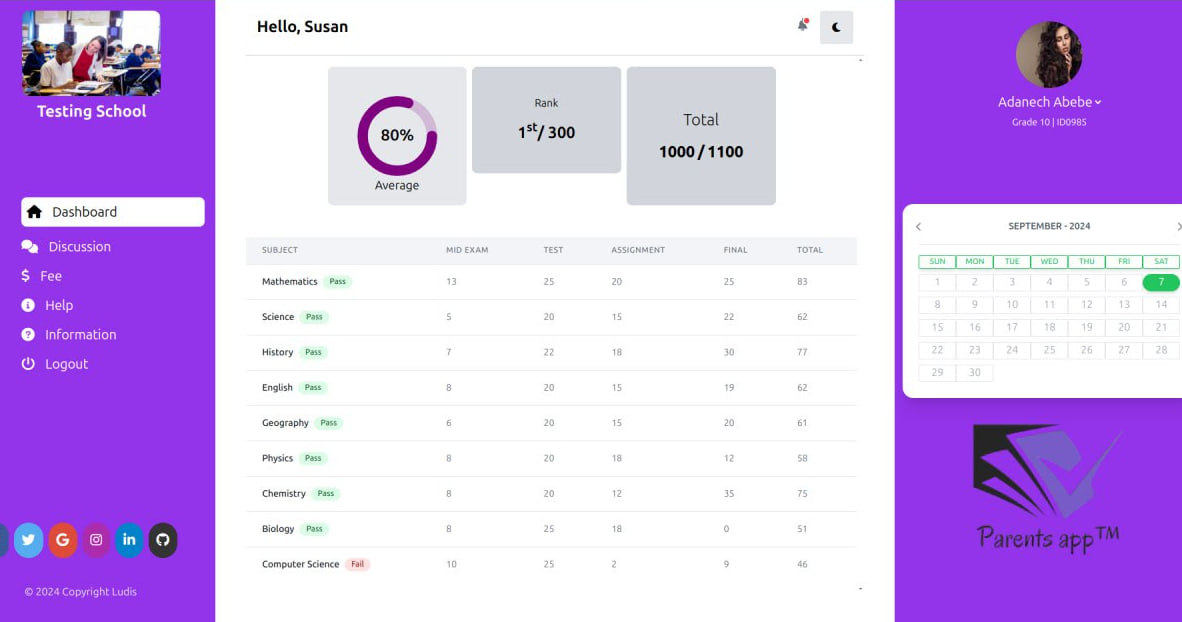Click the Testing School title
The width and height of the screenshot is (1182, 622).
91,112
